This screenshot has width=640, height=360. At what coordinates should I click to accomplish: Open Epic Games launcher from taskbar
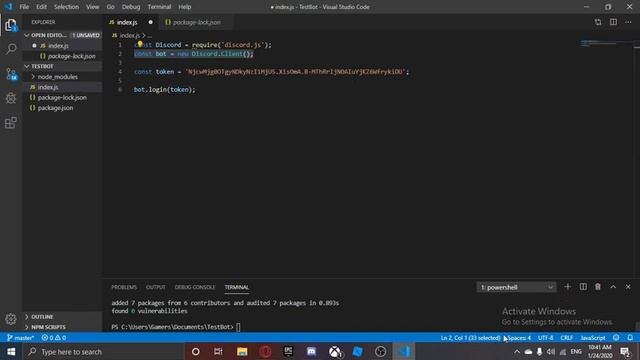click(288, 351)
